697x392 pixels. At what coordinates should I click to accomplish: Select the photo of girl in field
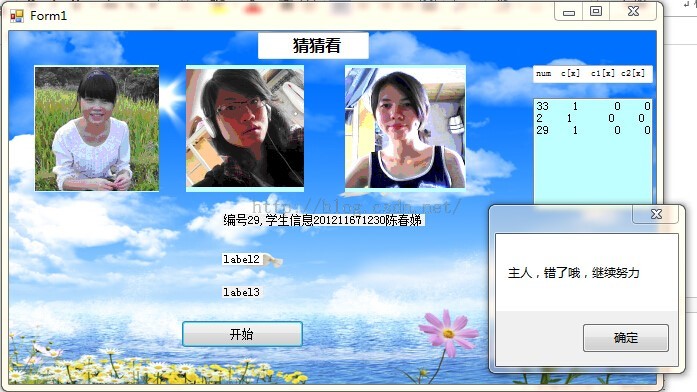pos(96,128)
